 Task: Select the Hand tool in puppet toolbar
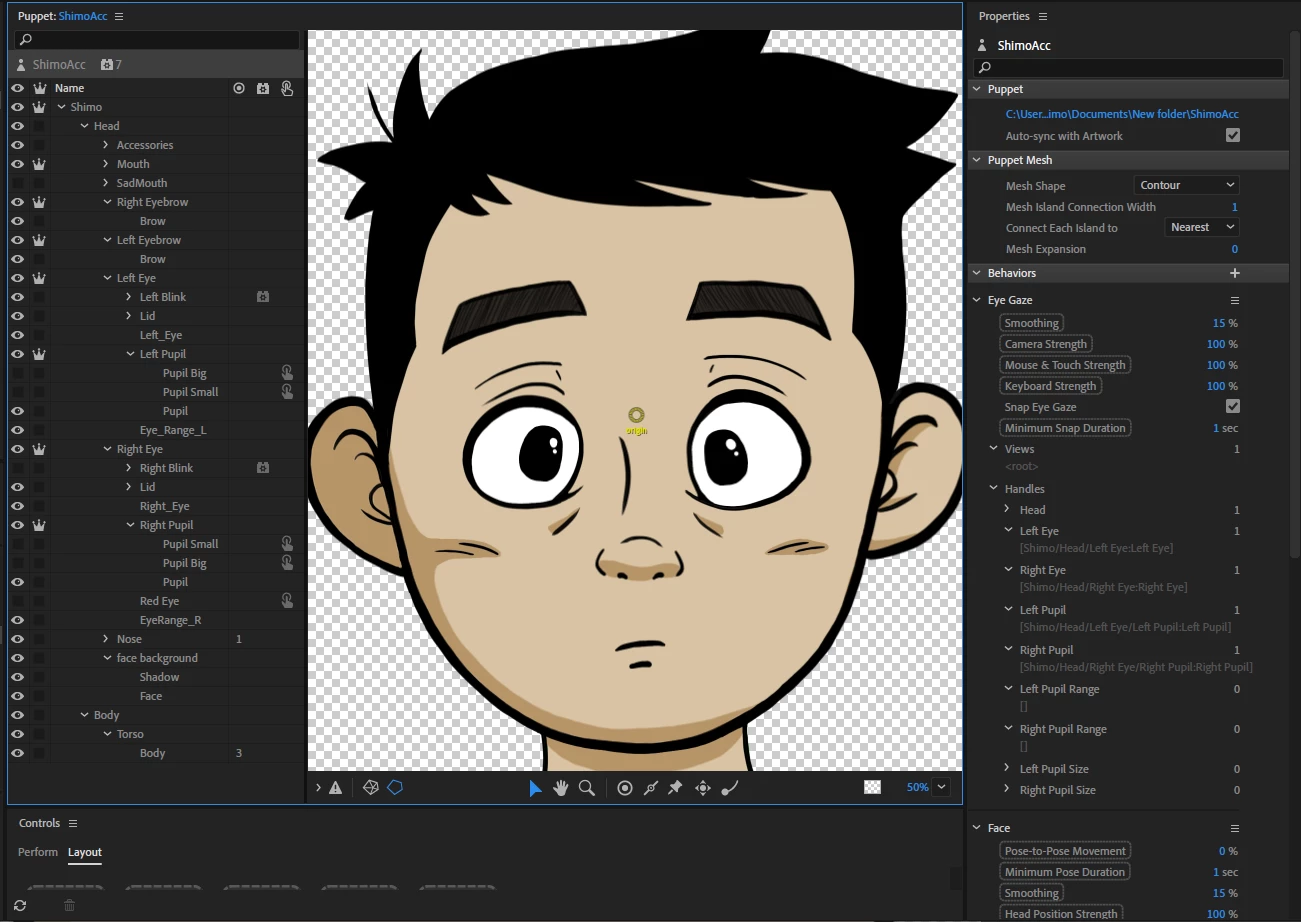561,788
